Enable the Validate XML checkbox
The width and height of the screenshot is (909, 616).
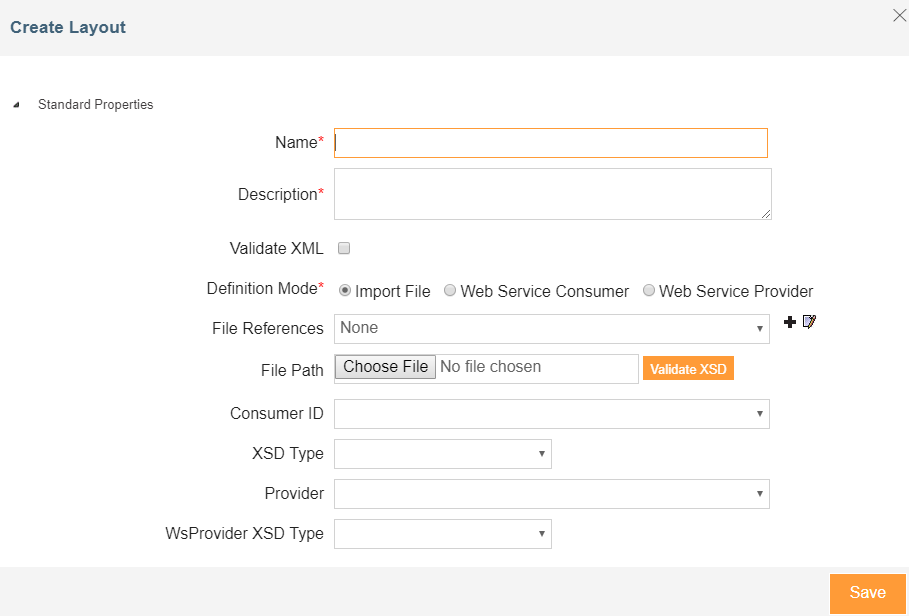click(343, 248)
